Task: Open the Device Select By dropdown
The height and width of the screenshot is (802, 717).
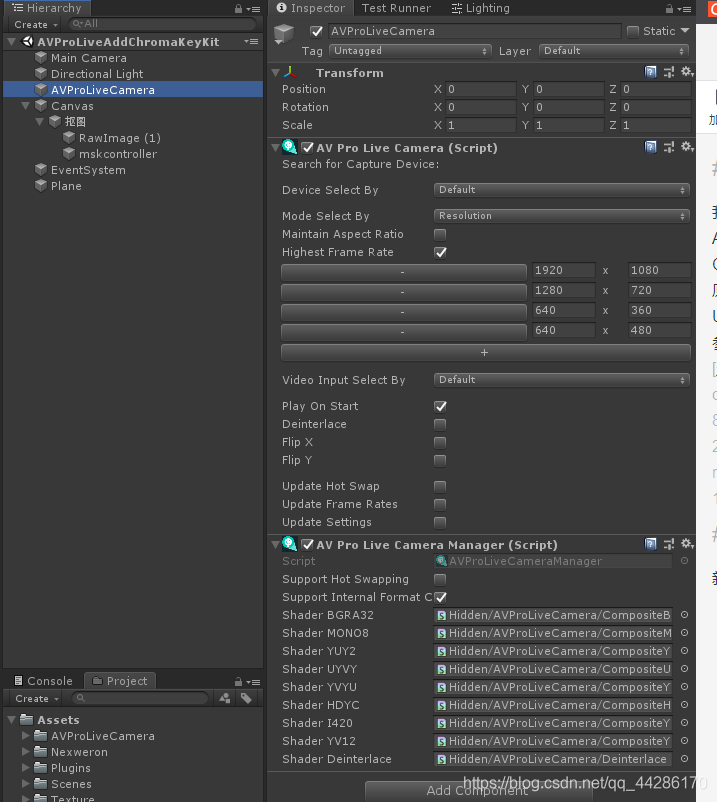Action: click(x=564, y=190)
